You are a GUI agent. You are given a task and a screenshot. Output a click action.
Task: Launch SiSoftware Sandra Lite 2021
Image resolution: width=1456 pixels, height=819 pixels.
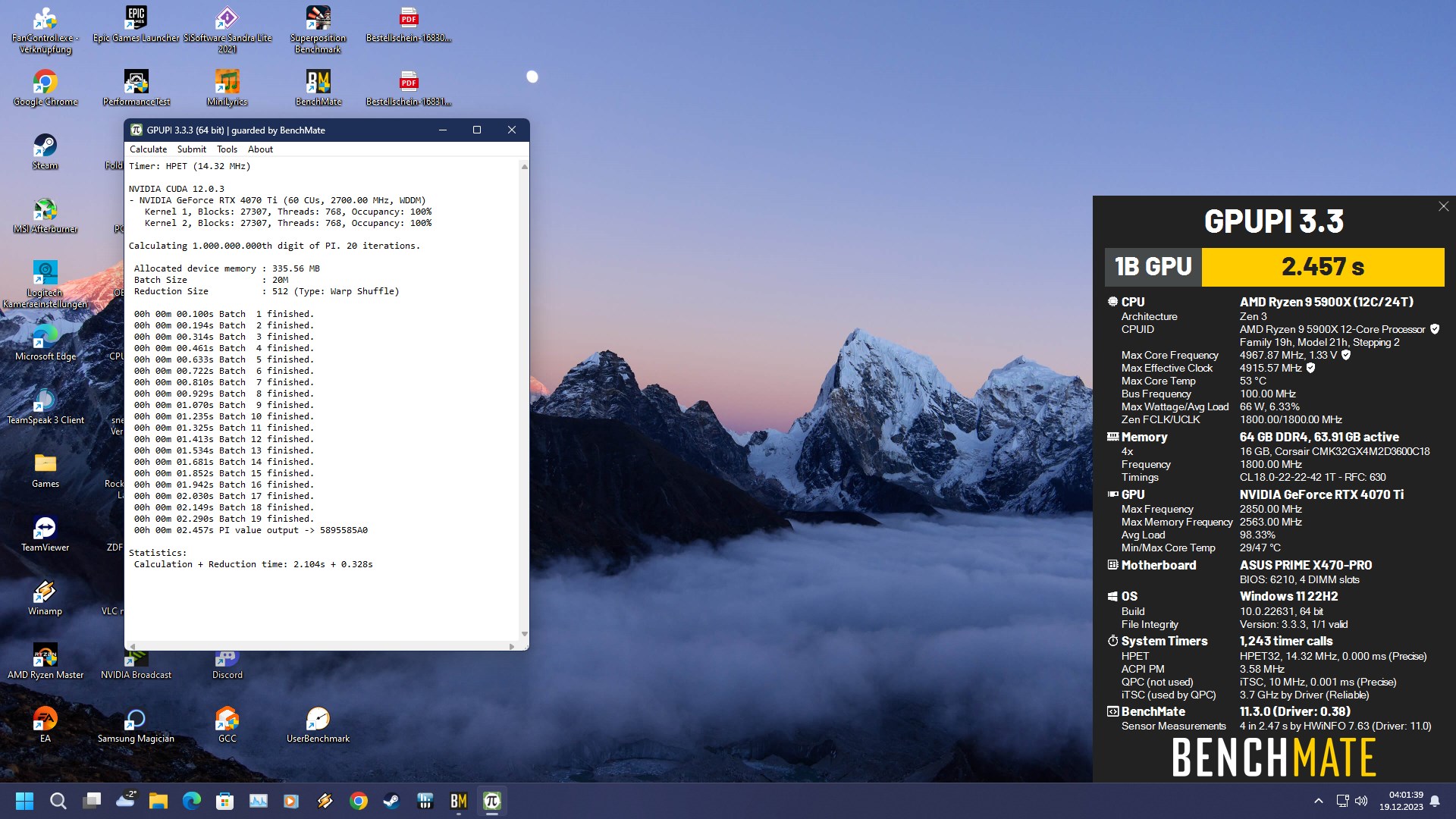[227, 30]
